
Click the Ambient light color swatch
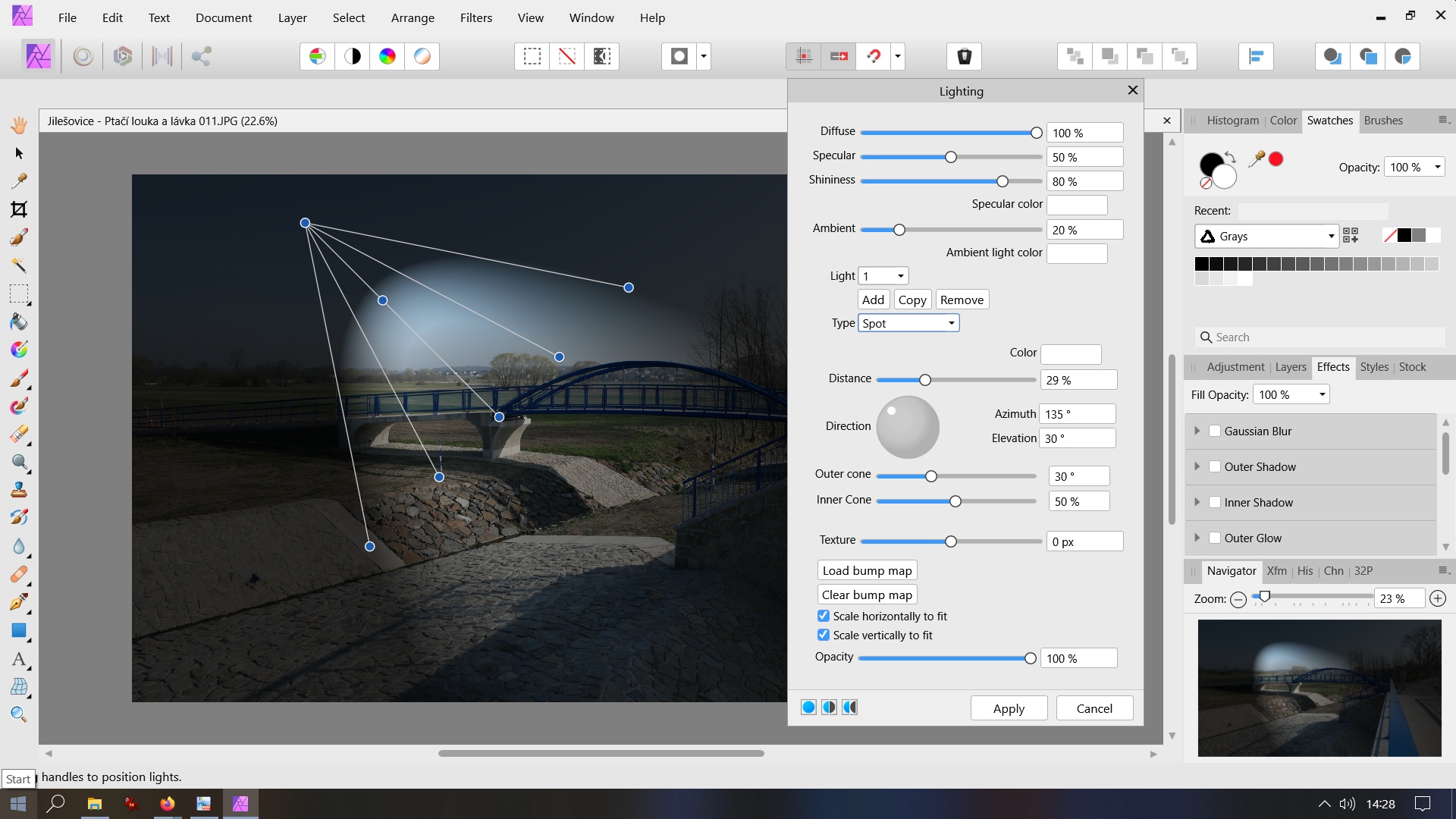(1077, 253)
